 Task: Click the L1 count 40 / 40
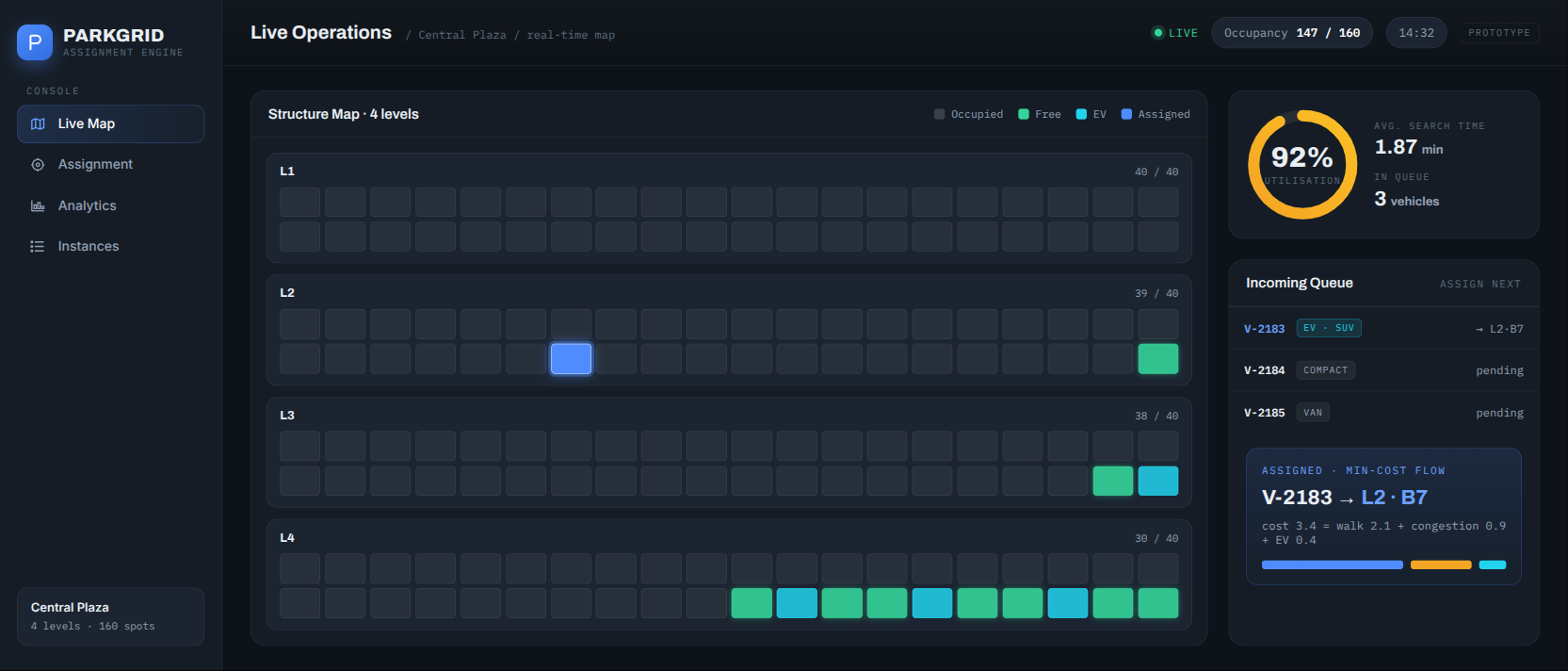point(1156,172)
